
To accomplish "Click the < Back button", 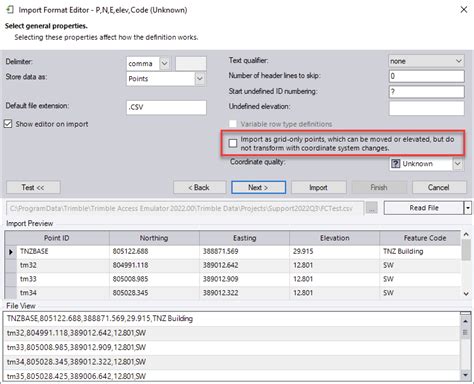I will (x=199, y=187).
